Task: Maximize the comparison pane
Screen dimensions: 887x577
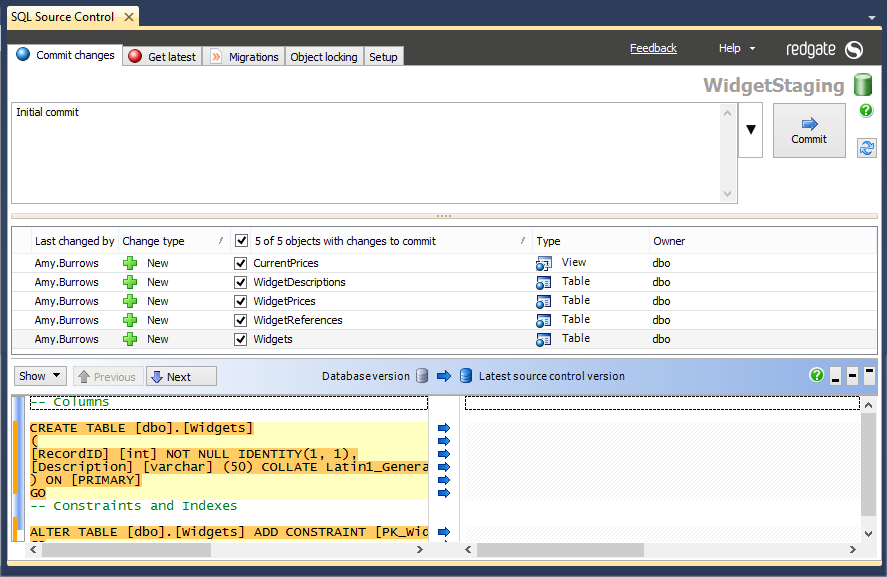Action: point(869,376)
